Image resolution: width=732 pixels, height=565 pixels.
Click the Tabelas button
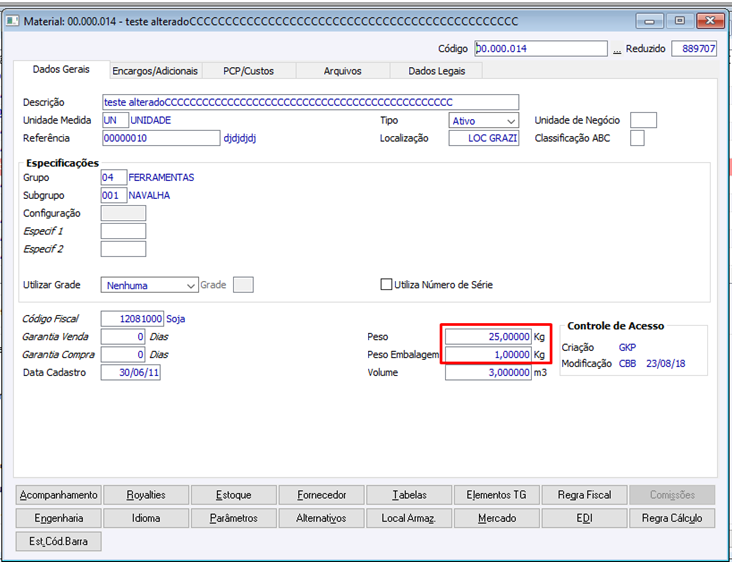[x=409, y=495]
